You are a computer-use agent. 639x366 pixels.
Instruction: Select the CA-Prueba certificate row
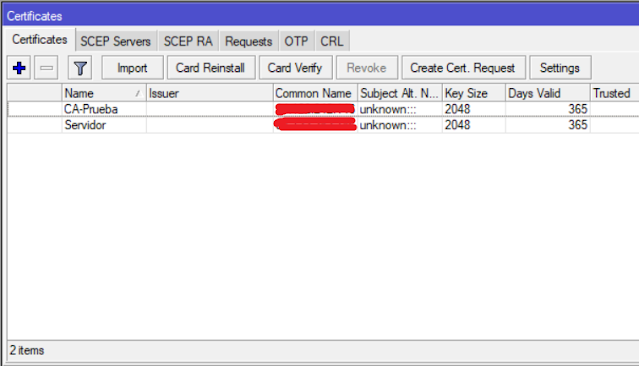[x=323, y=109]
